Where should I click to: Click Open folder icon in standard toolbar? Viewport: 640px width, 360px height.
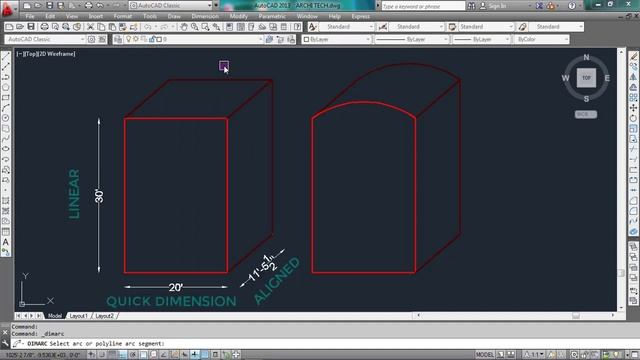[20, 27]
